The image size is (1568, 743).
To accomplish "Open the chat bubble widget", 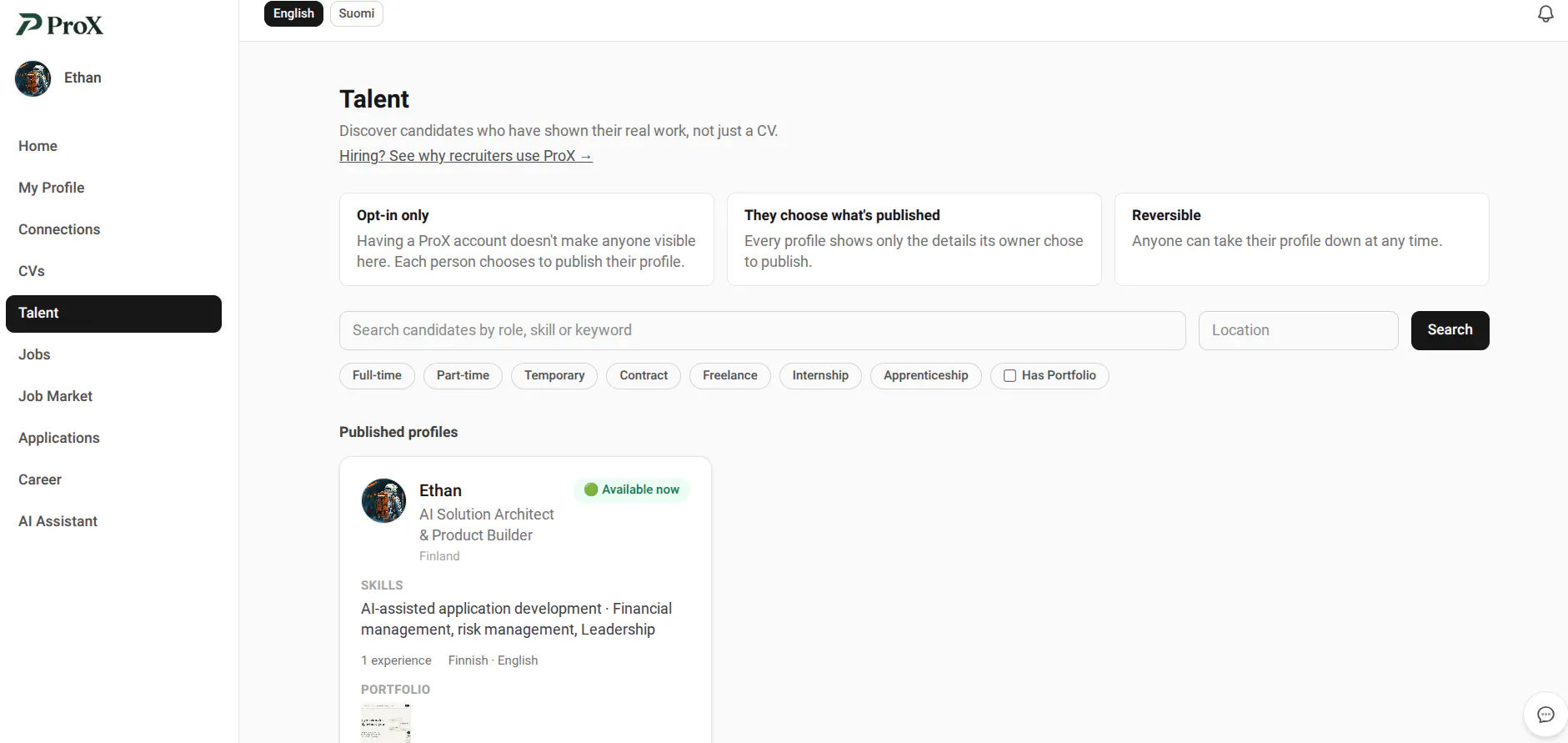I will click(1545, 715).
